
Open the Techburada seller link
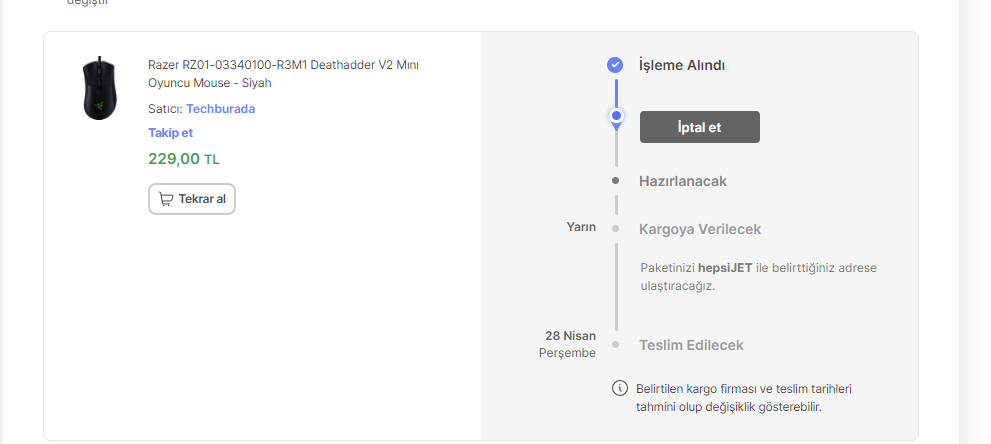click(220, 108)
